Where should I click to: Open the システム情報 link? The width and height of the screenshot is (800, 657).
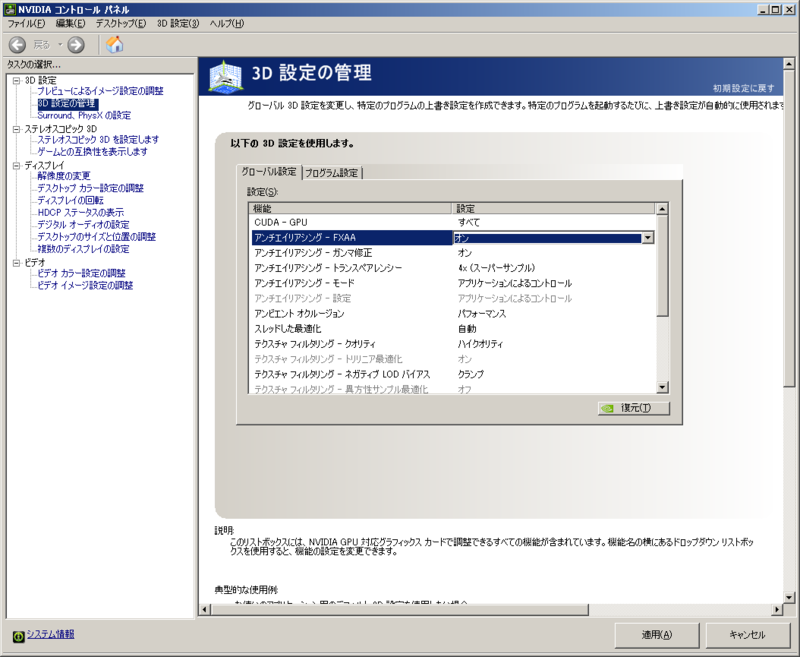(50, 634)
